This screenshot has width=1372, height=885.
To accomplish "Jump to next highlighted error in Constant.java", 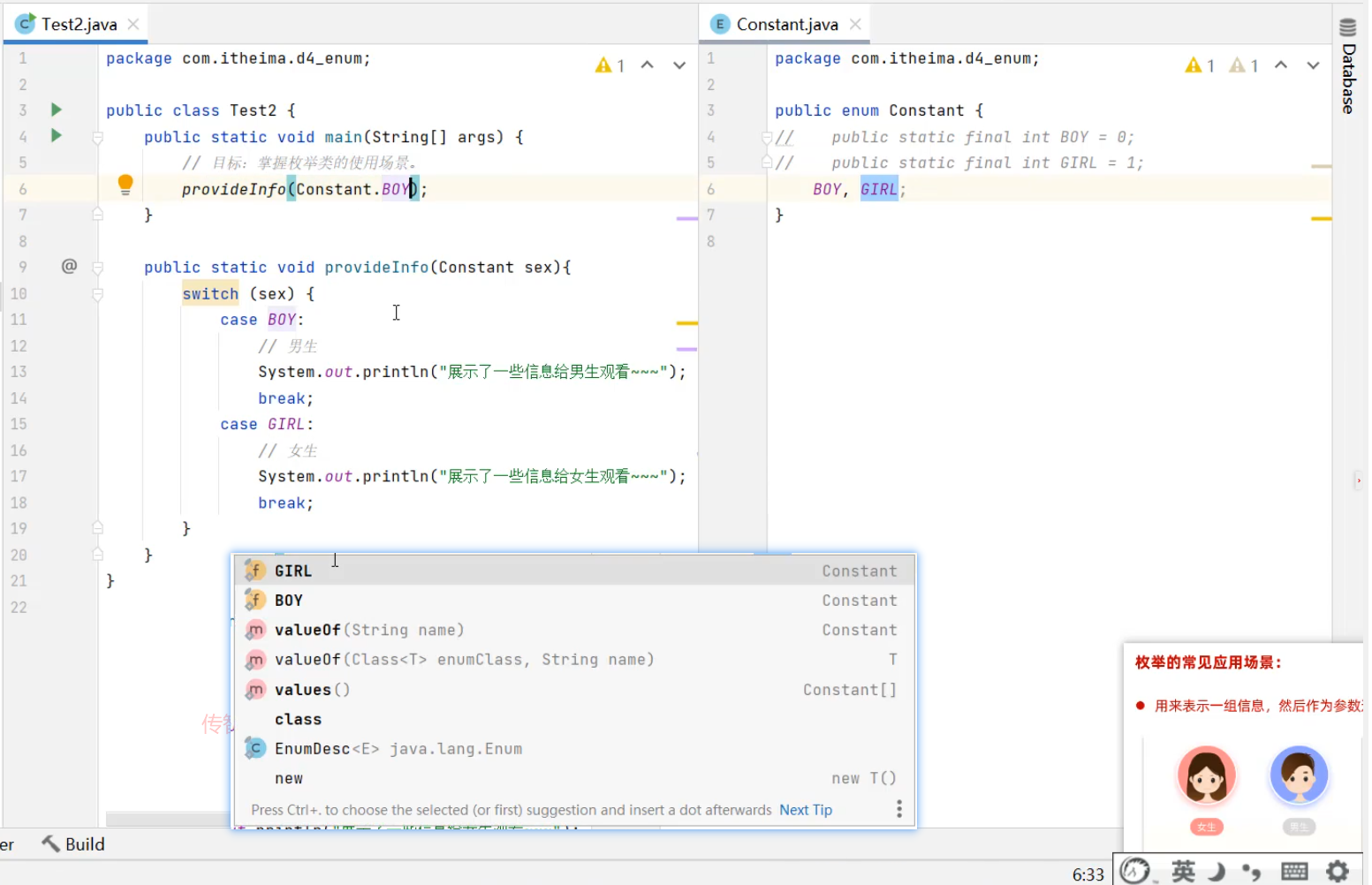I will (1313, 65).
